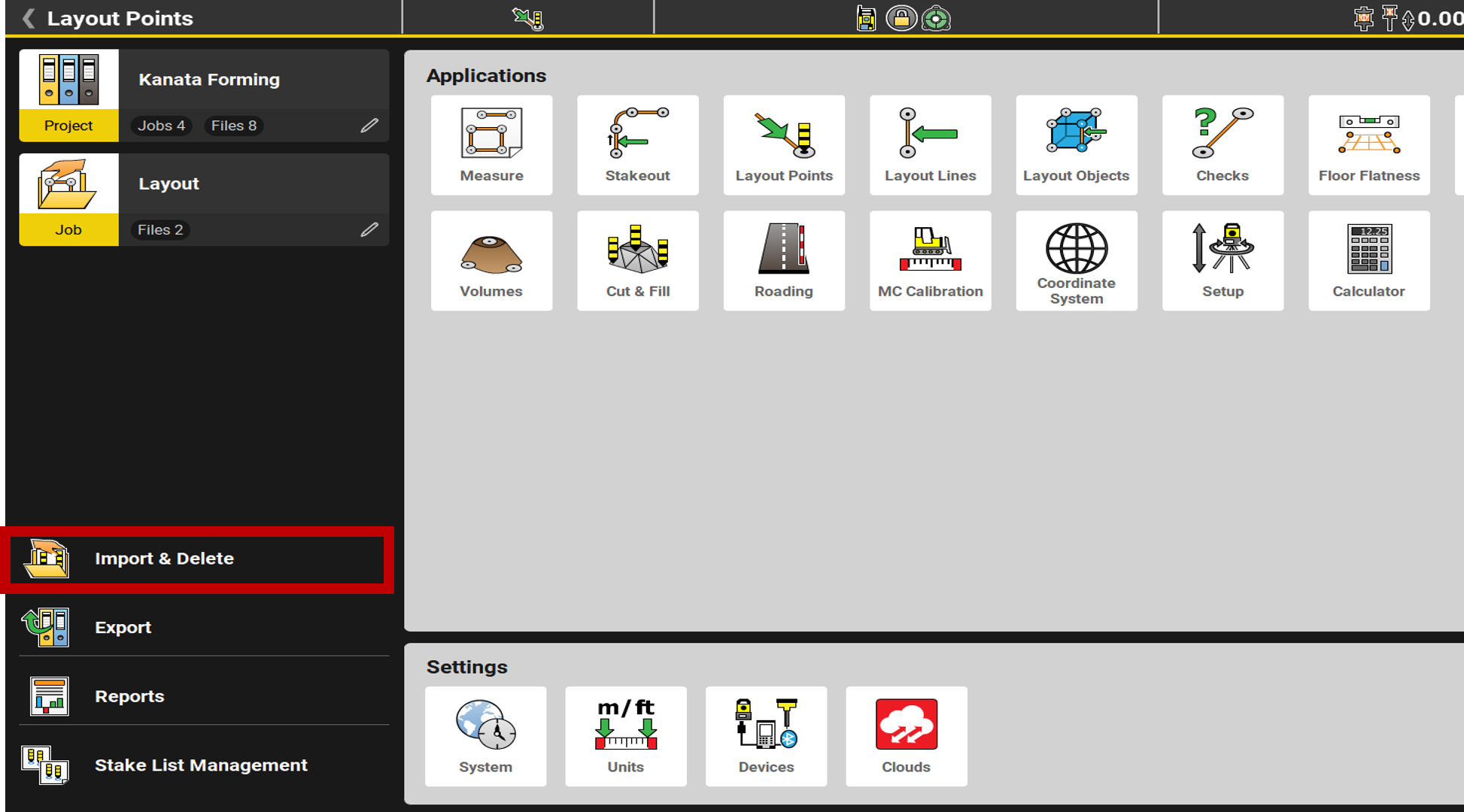Image resolution: width=1464 pixels, height=812 pixels.
Task: Go back using Layout Points chevron
Action: pos(29,18)
